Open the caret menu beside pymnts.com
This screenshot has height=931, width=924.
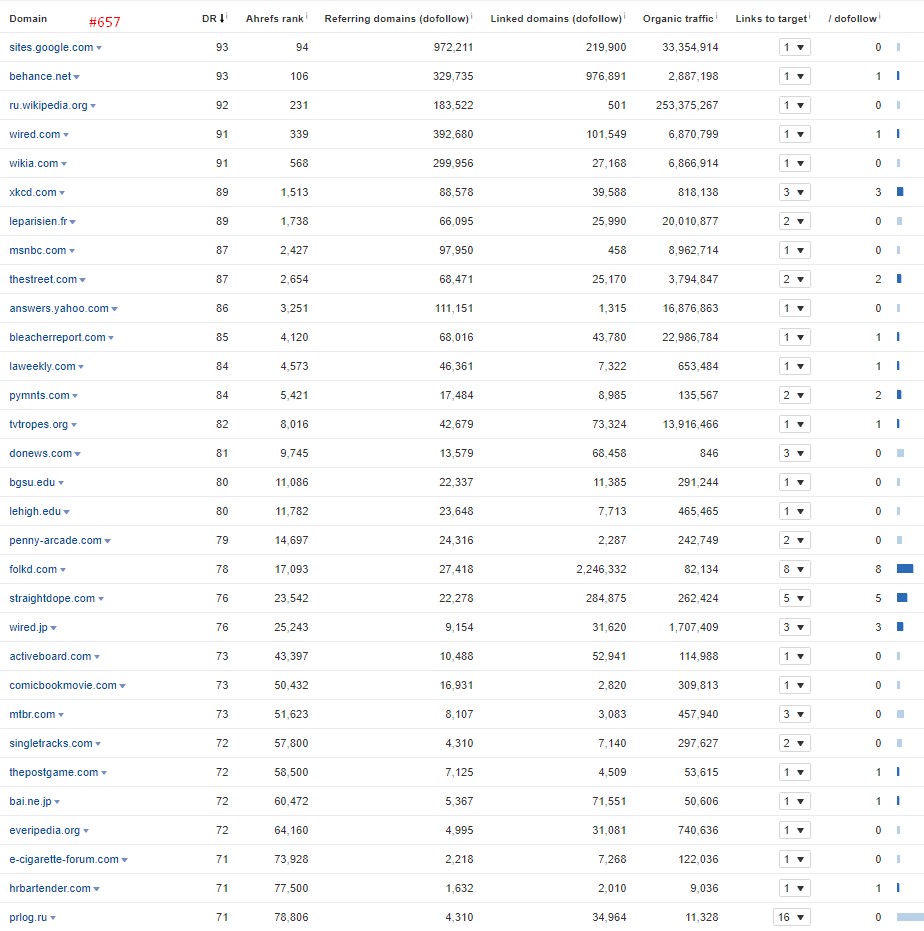[x=75, y=396]
